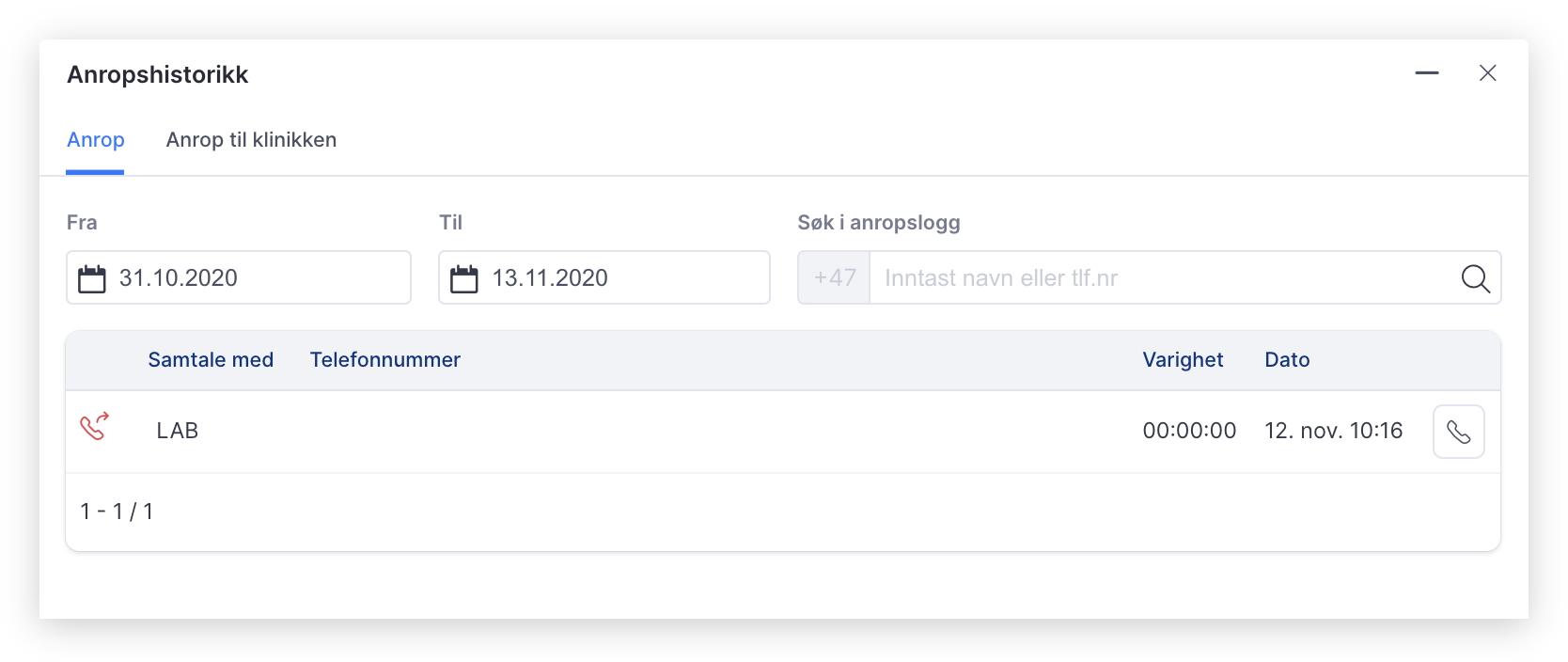Click the red outgoing call icon
This screenshot has height=662, width=1568.
tap(94, 426)
